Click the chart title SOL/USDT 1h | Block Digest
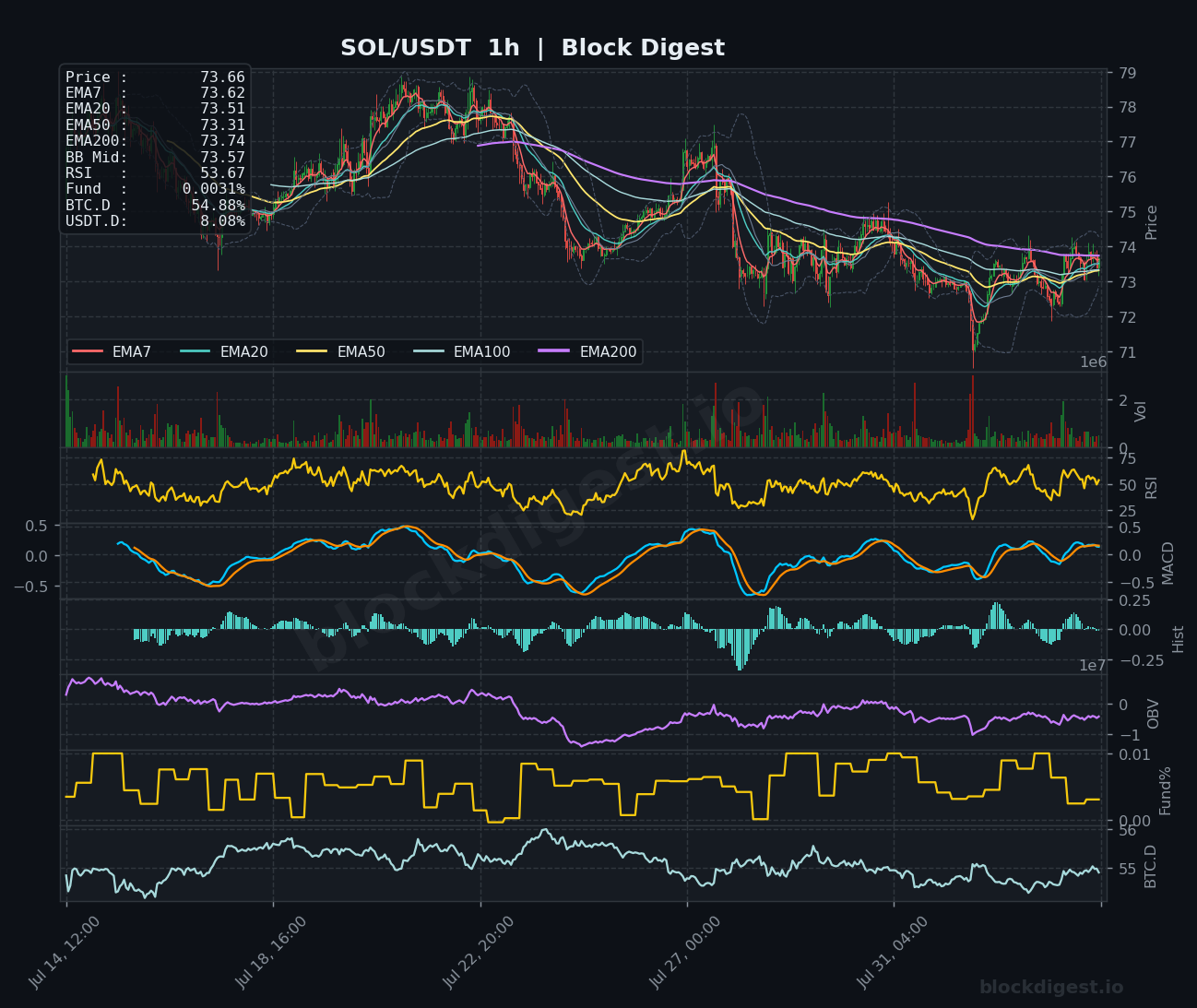Image resolution: width=1197 pixels, height=1008 pixels. 532,48
